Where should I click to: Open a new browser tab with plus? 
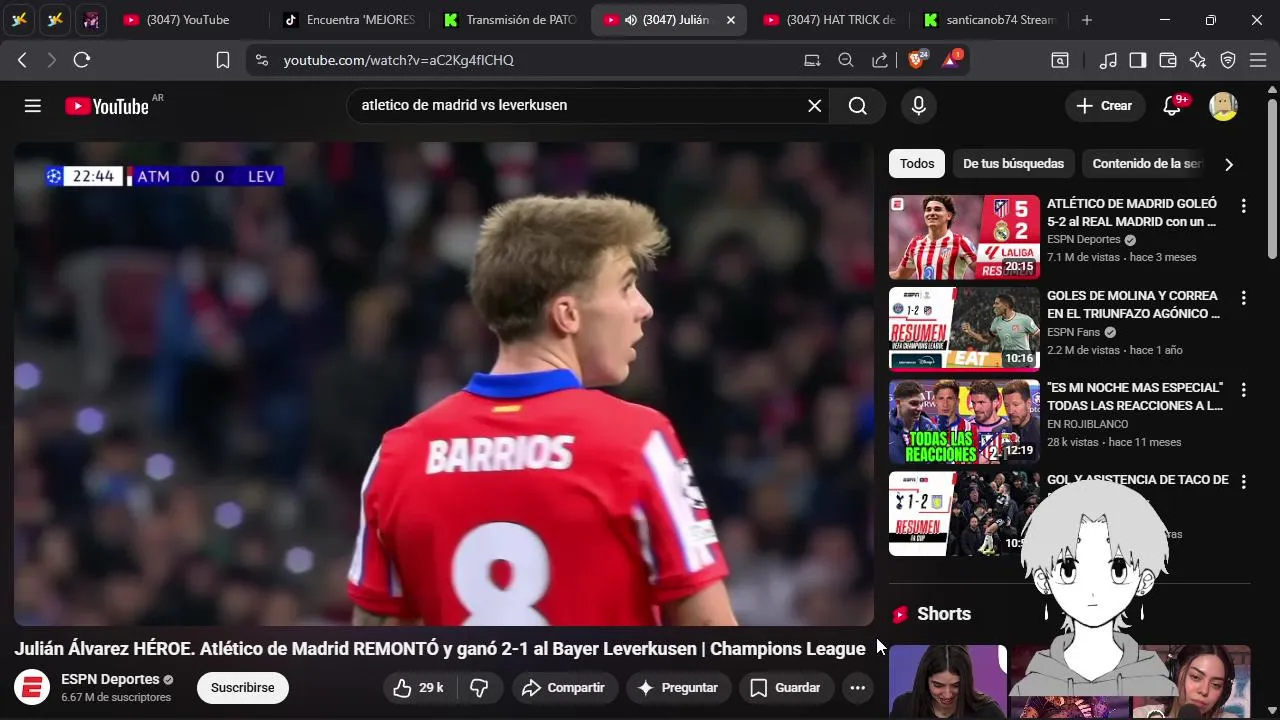click(1087, 20)
